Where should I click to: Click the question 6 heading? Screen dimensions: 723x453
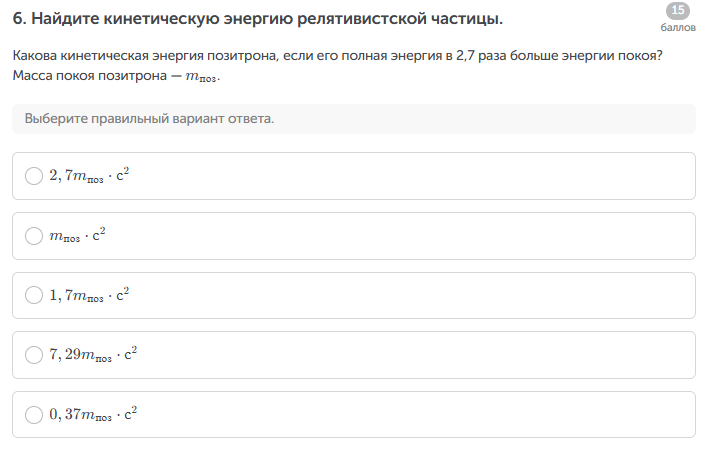258,19
